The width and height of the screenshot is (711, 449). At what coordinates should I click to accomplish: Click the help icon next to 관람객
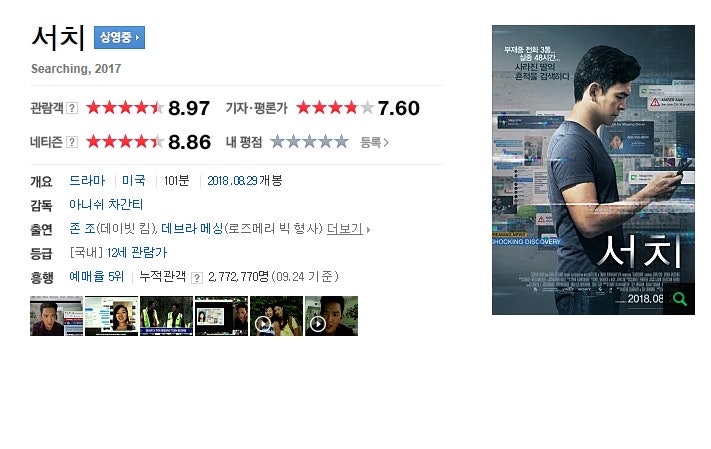point(72,108)
